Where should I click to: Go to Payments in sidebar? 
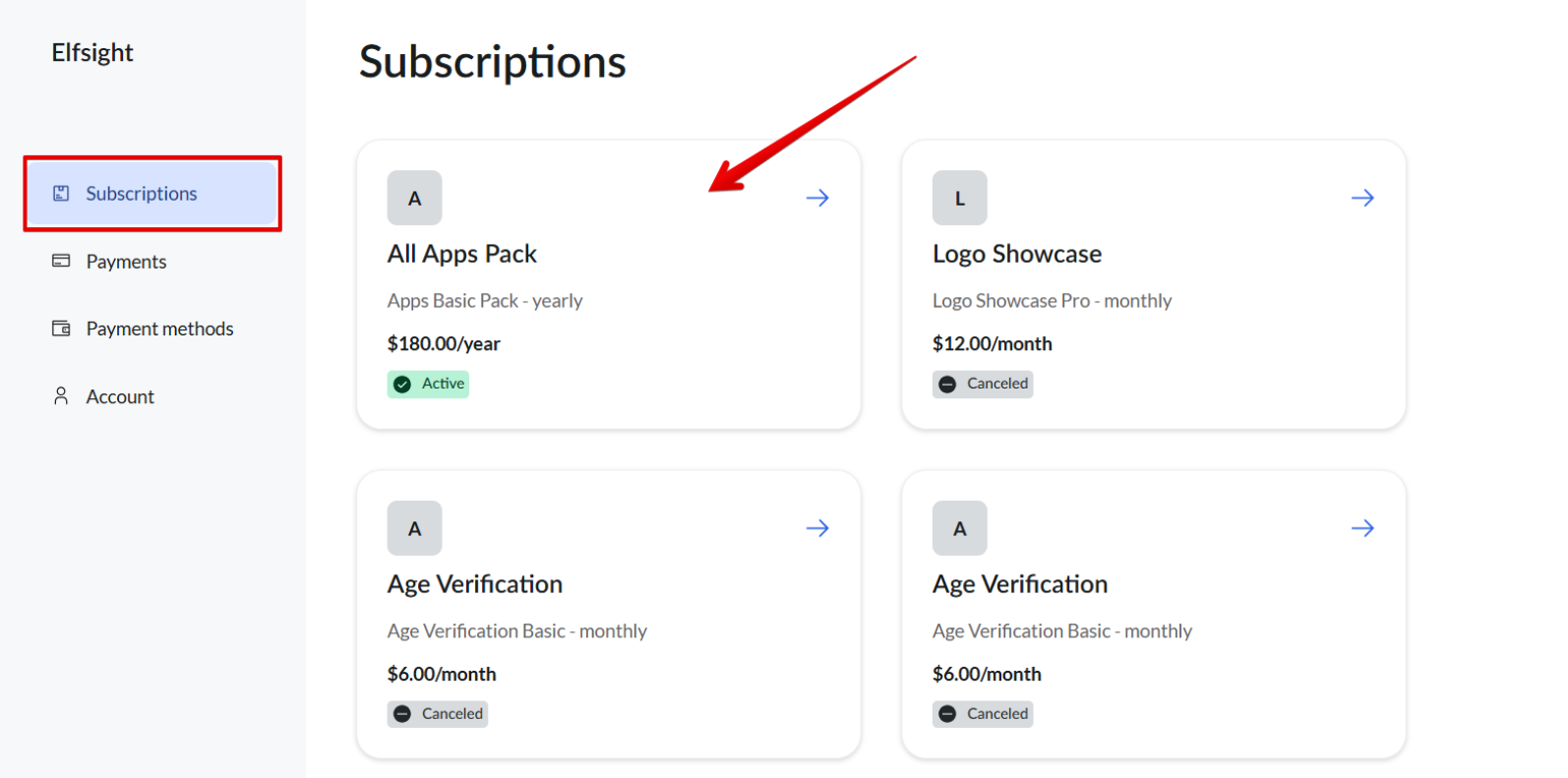tap(126, 262)
